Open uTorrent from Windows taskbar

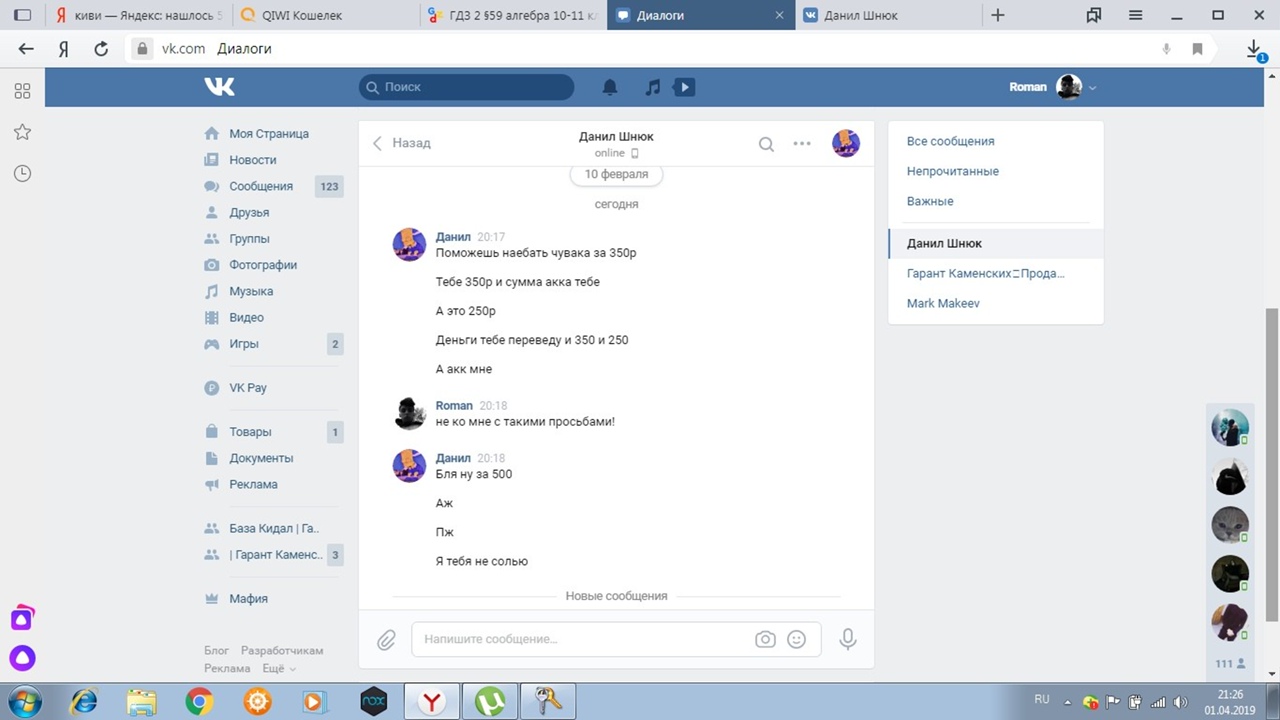(489, 702)
